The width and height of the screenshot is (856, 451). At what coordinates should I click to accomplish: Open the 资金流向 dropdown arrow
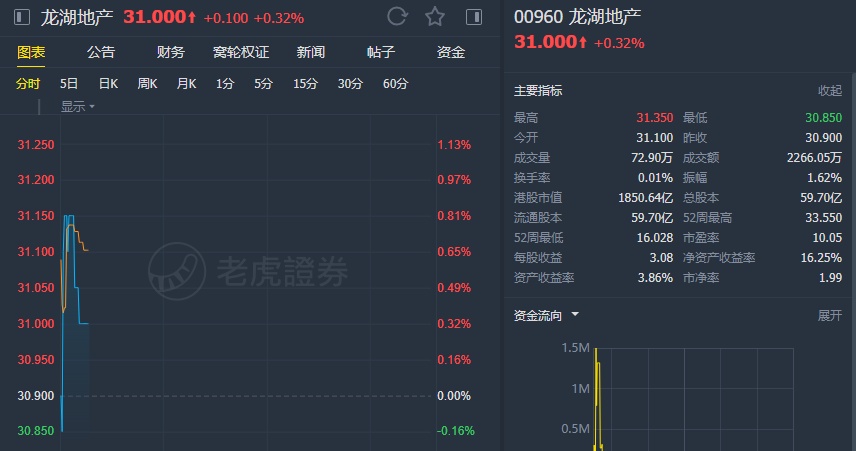575,314
